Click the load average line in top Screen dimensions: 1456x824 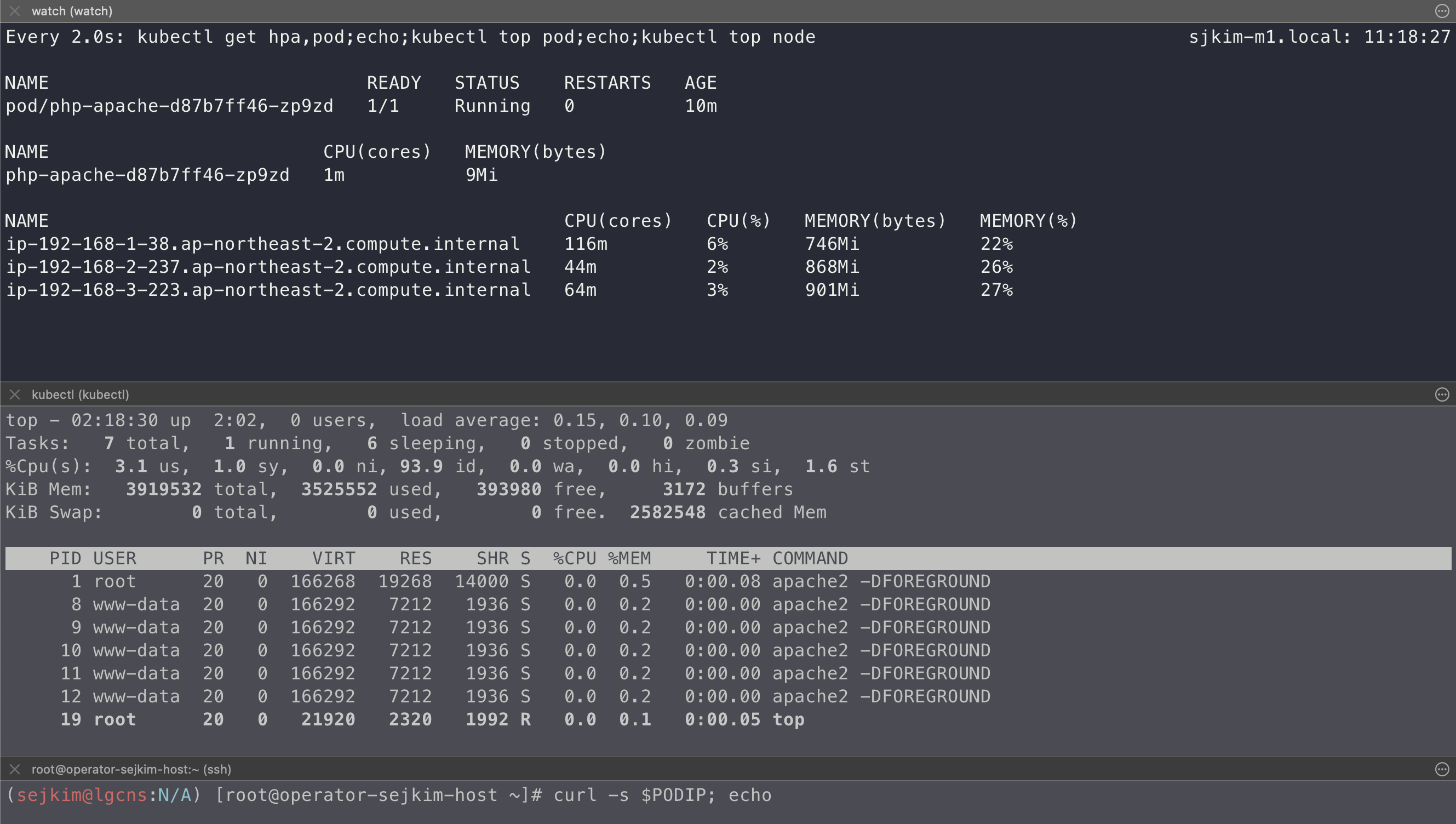(x=366, y=420)
